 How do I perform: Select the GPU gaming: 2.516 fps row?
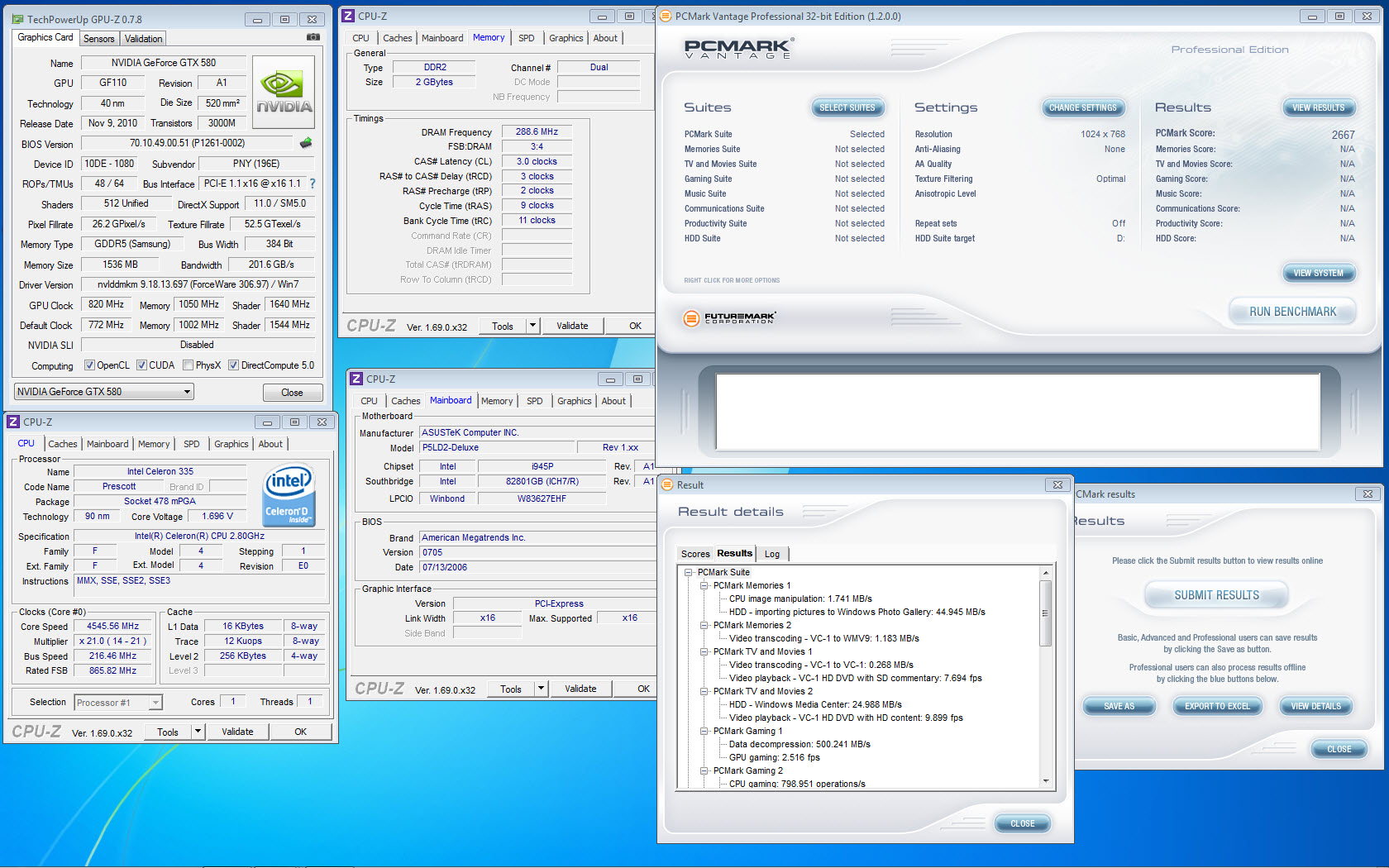point(774,757)
